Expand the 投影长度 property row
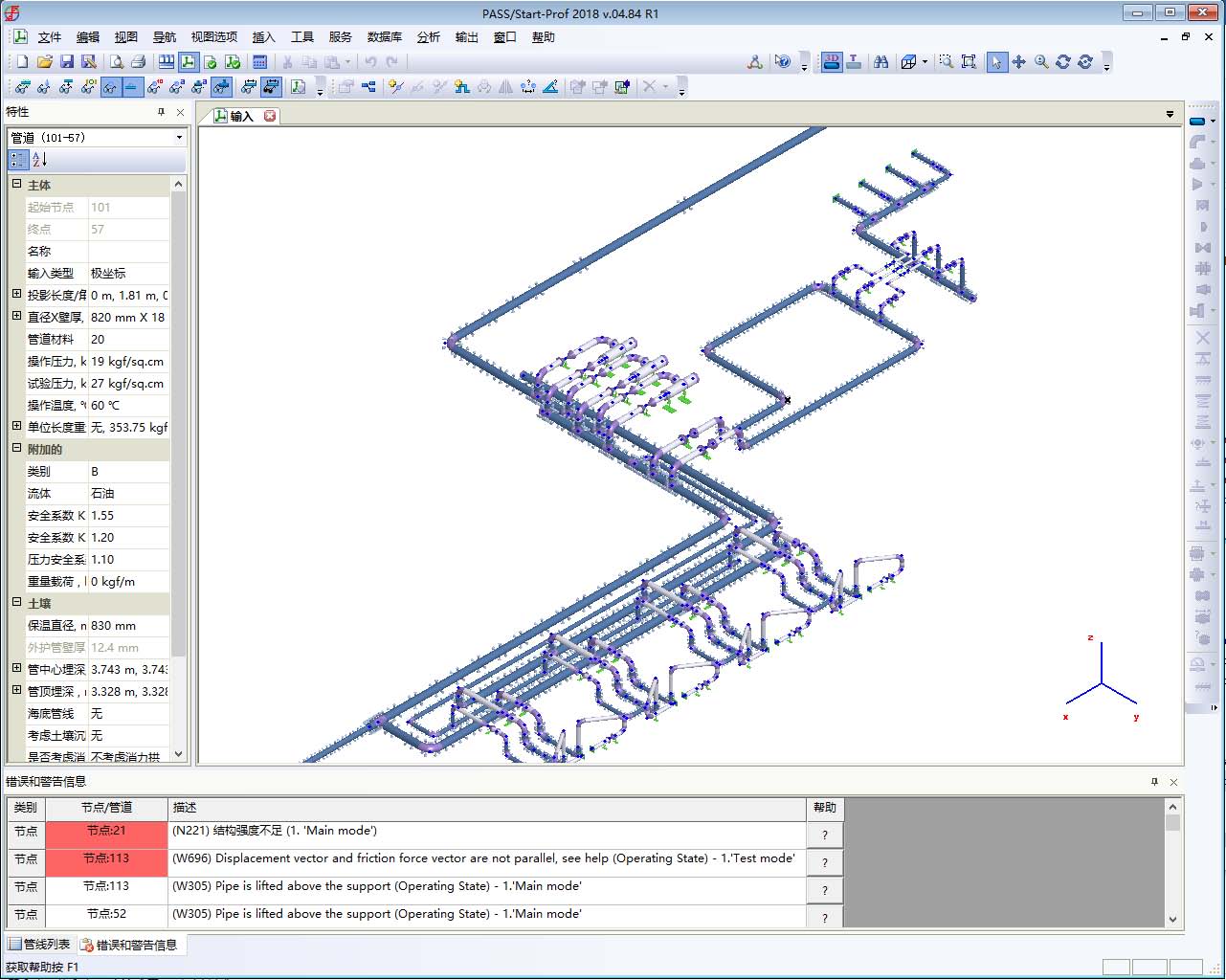The height and width of the screenshot is (980, 1226). (x=16, y=294)
